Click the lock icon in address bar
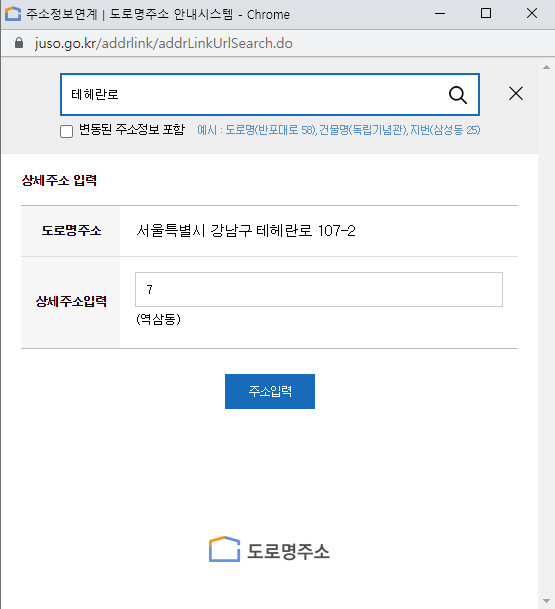This screenshot has height=609, width=555. click(19, 43)
